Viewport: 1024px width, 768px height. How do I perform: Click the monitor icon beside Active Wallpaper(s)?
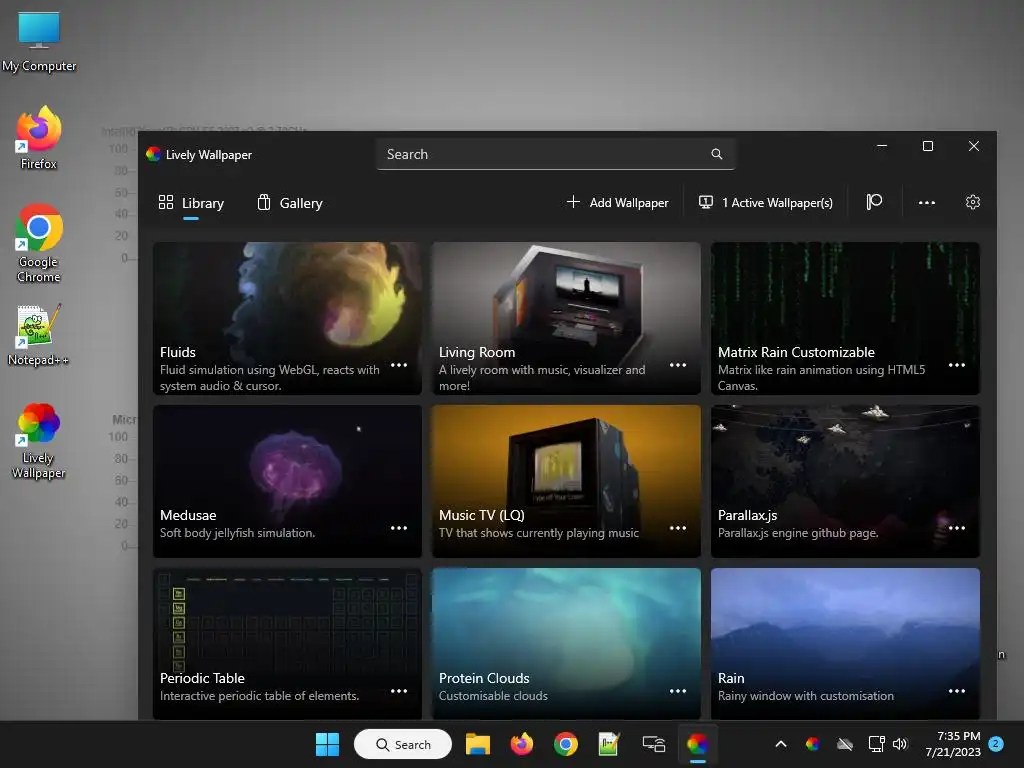[x=706, y=202]
